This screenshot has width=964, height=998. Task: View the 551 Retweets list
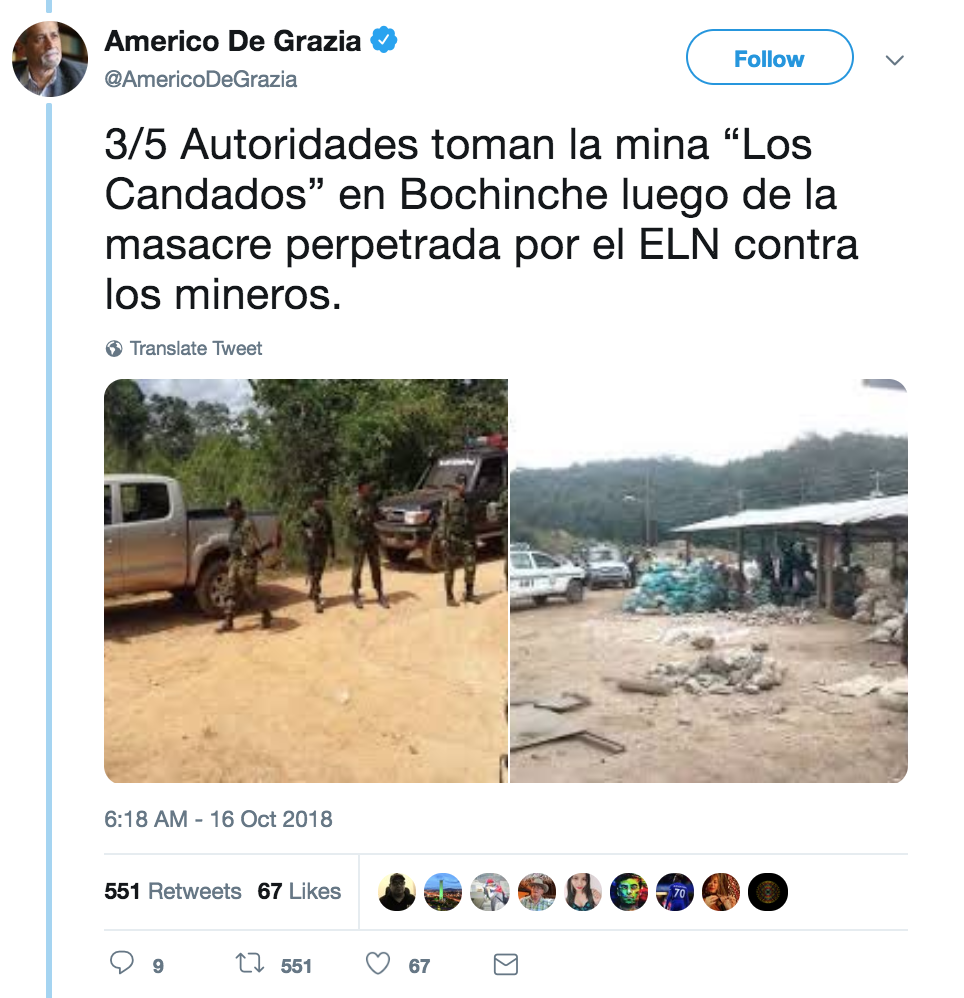[x=173, y=891]
